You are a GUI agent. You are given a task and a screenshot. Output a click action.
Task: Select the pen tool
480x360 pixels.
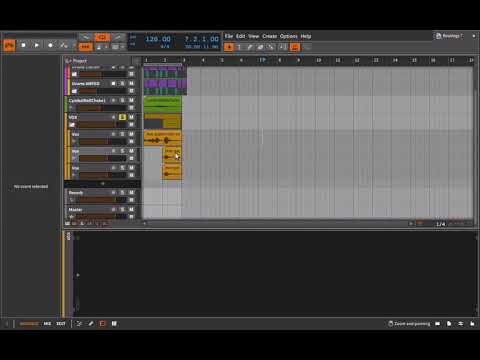[250, 47]
